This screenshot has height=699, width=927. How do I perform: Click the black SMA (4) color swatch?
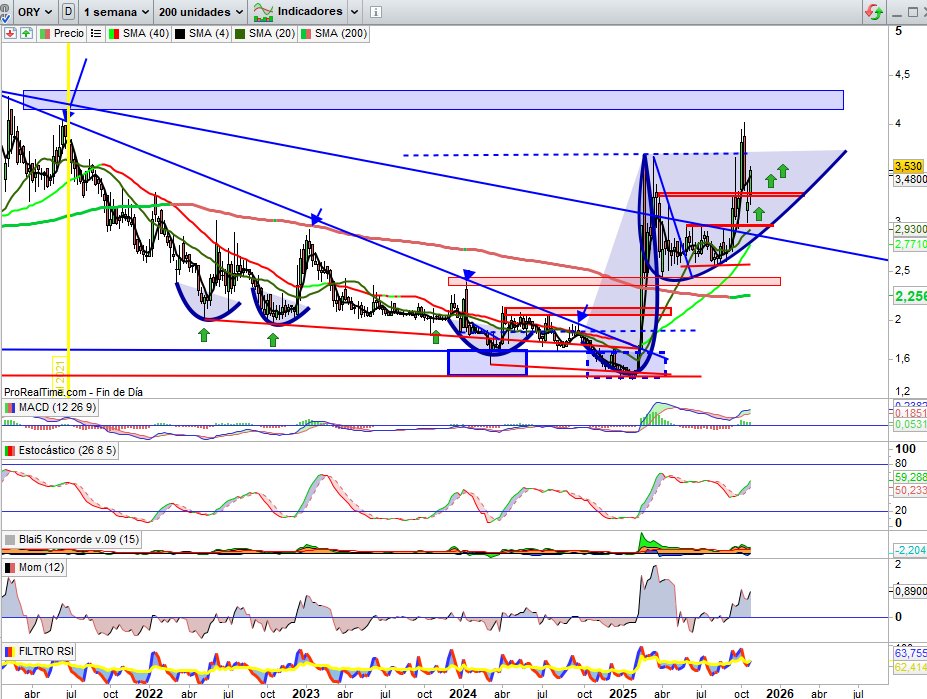(180, 34)
